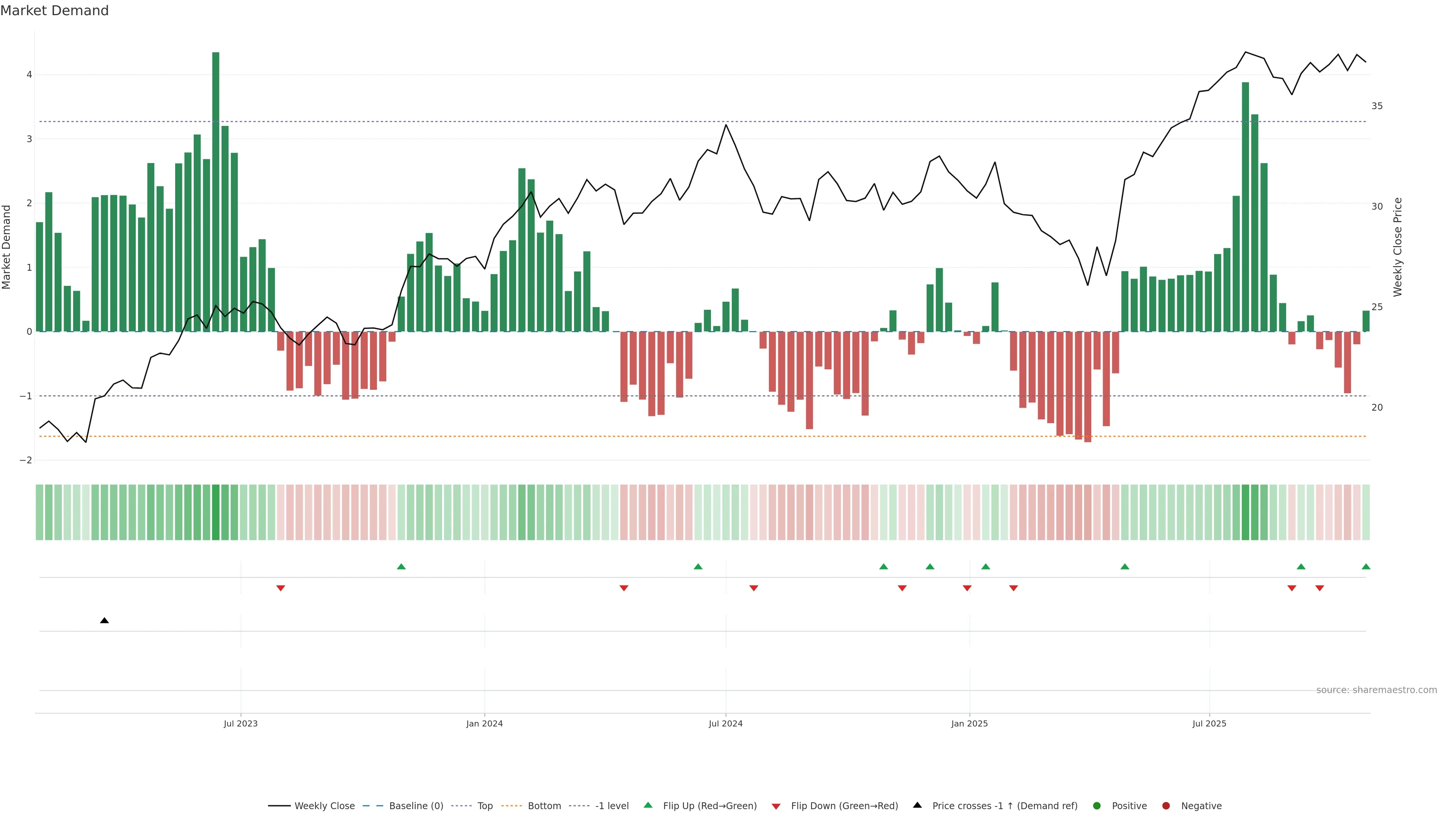Screen dimensions: 1456x819
Task: Click the red flip-down marker after Jul 2024
Action: click(753, 588)
